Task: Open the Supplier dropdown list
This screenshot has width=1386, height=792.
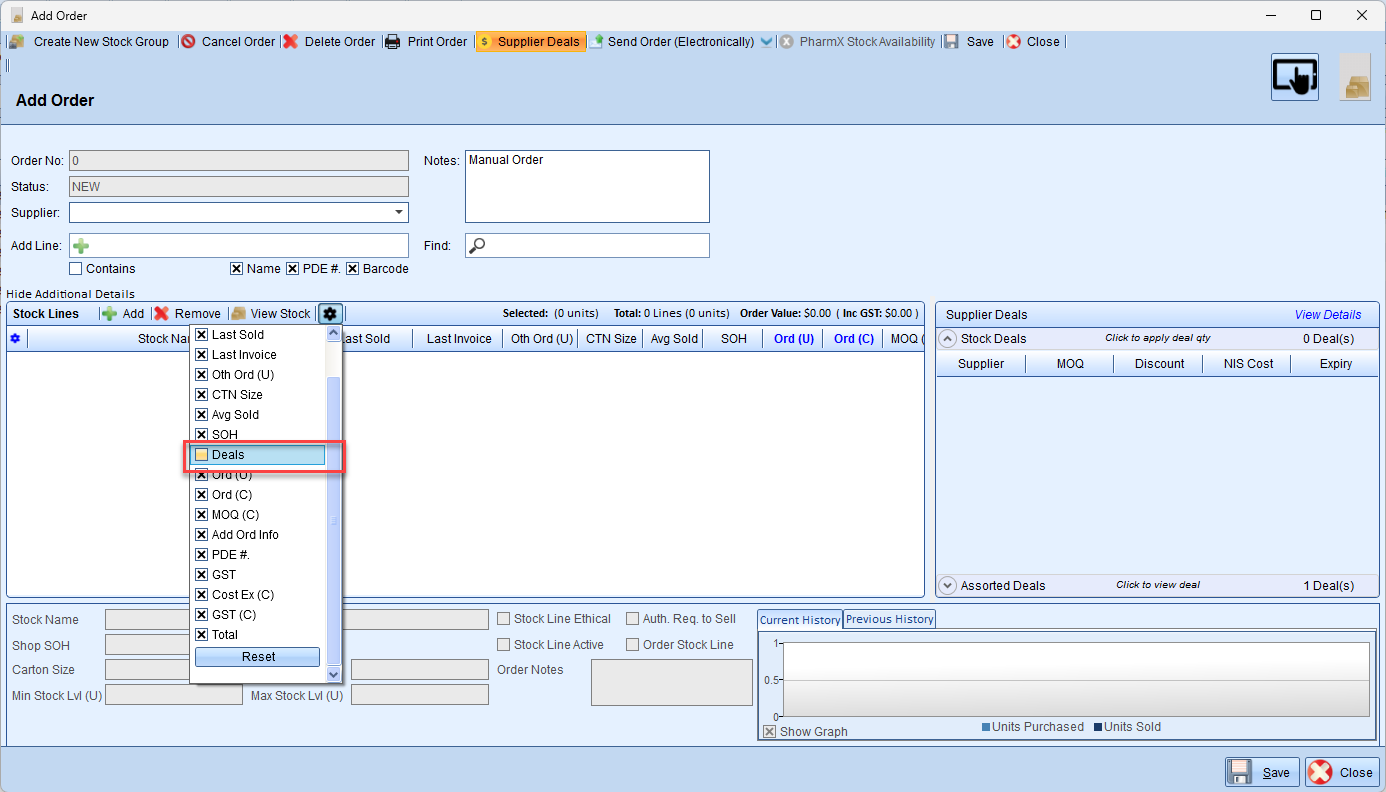Action: coord(399,213)
